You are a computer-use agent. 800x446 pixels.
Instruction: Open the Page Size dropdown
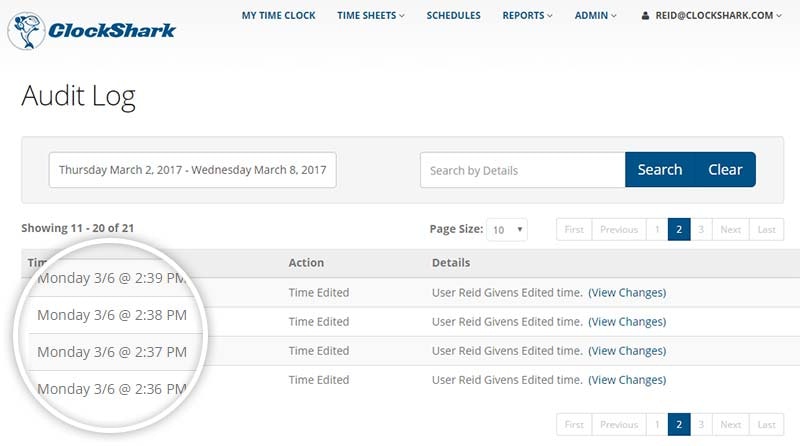[x=507, y=230]
